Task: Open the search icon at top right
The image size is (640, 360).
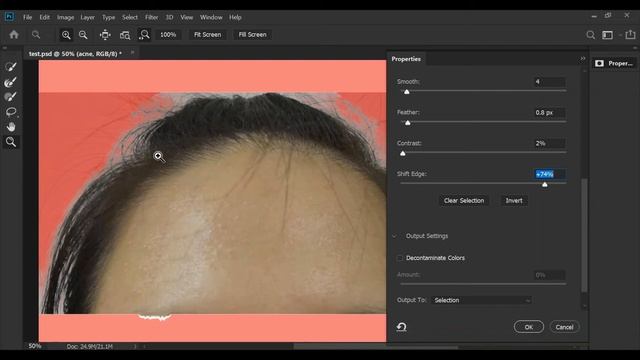Action: point(590,35)
